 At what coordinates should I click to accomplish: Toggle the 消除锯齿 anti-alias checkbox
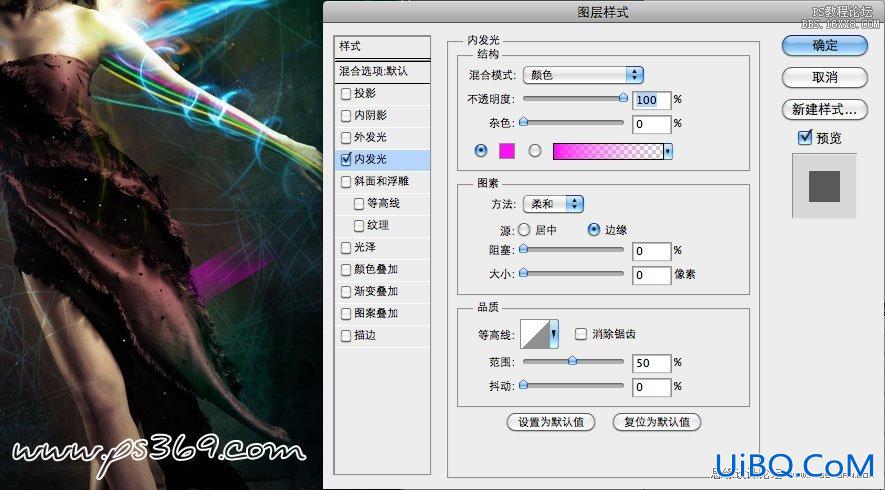pos(581,334)
